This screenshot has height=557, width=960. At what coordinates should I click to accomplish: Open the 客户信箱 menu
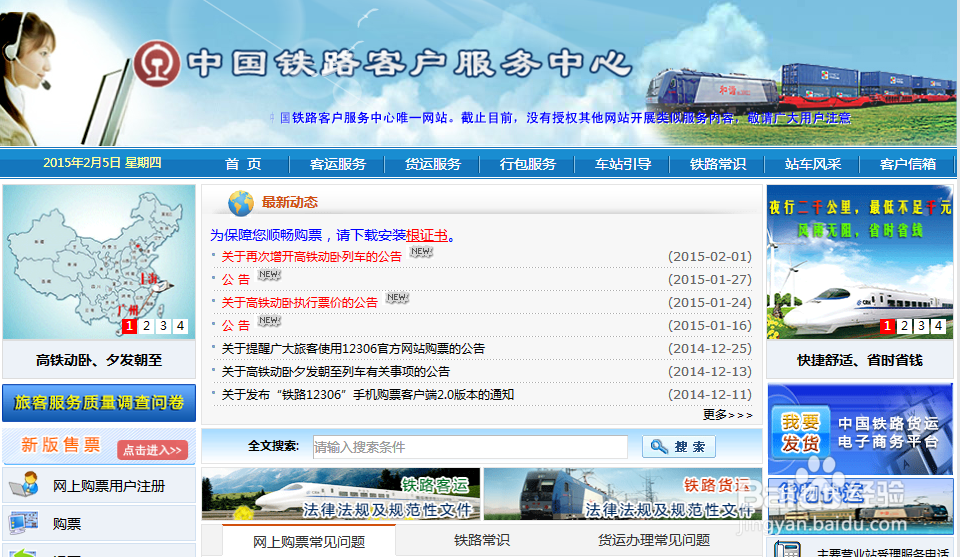click(x=907, y=164)
